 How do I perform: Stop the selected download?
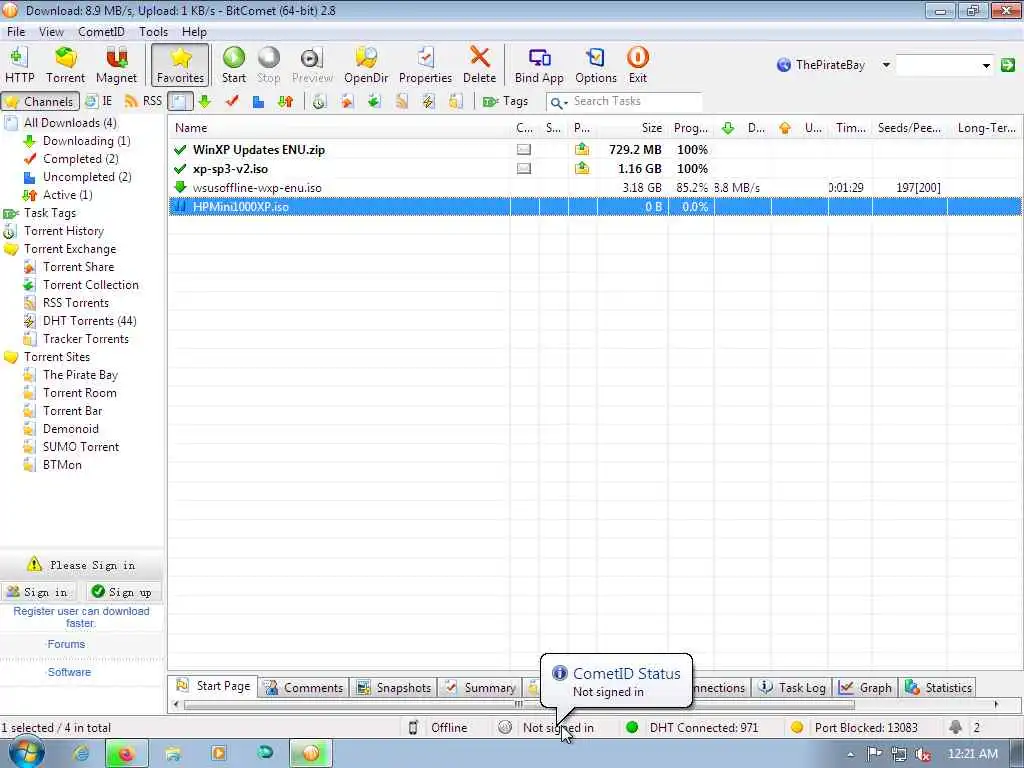coord(268,65)
